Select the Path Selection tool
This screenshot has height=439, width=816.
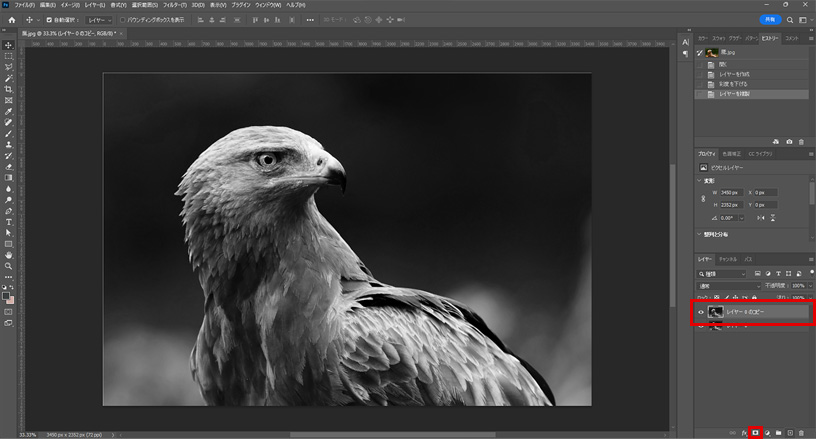(x=8, y=233)
